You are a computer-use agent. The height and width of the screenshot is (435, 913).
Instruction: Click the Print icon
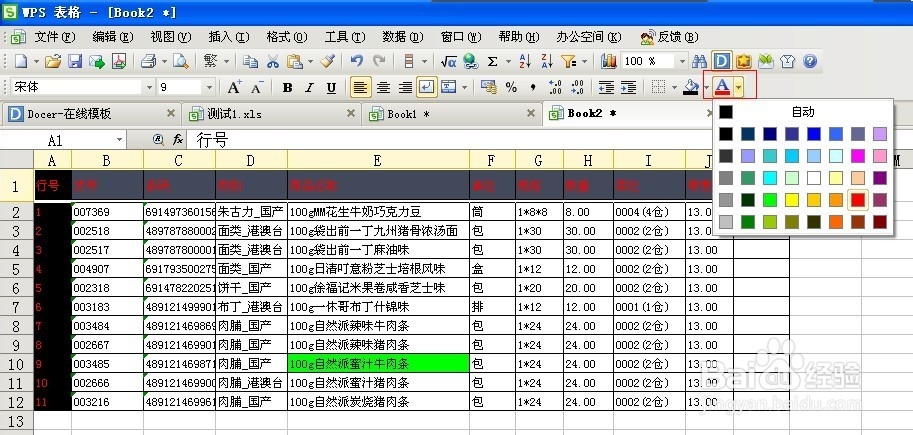click(149, 61)
